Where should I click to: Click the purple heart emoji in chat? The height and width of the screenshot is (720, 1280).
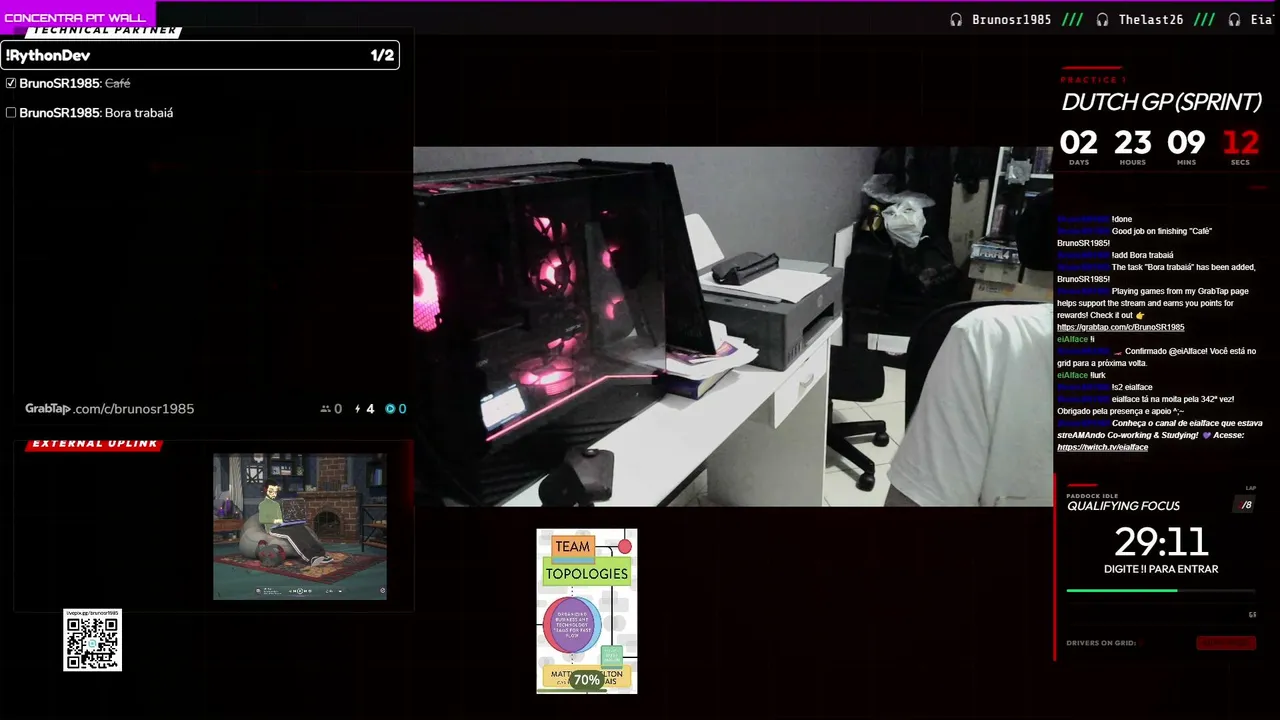tap(1206, 435)
